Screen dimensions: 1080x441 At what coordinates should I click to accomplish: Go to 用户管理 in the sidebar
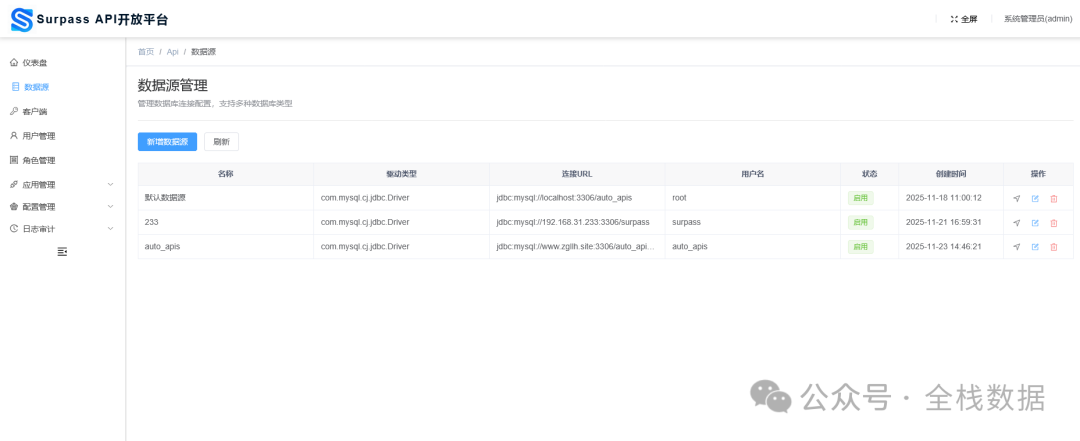click(x=38, y=136)
